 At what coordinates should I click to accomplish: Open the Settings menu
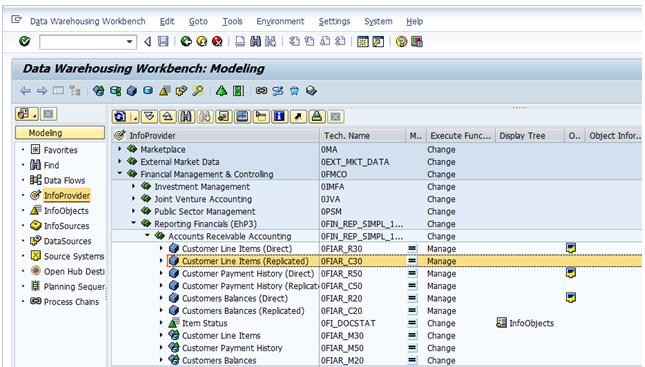334,21
